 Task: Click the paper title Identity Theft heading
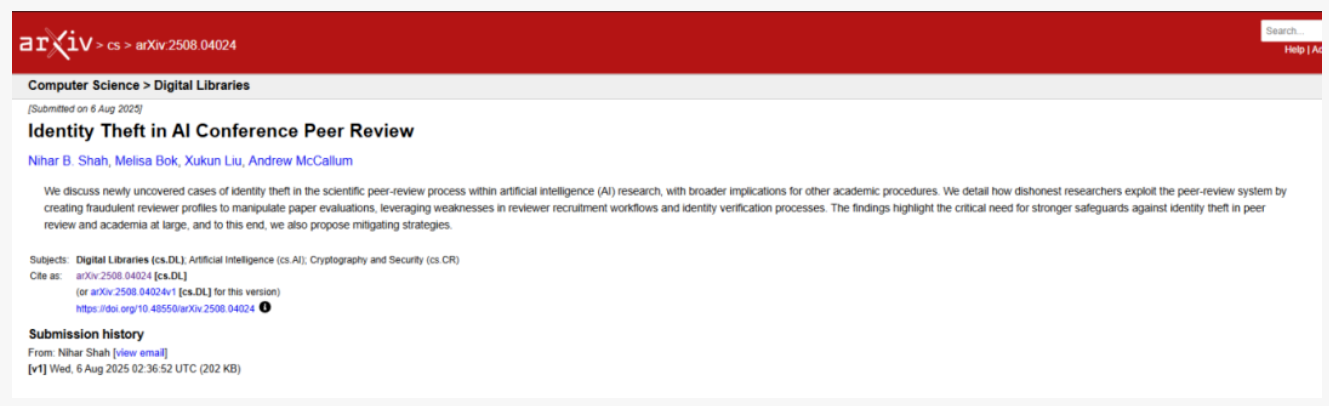pos(220,131)
